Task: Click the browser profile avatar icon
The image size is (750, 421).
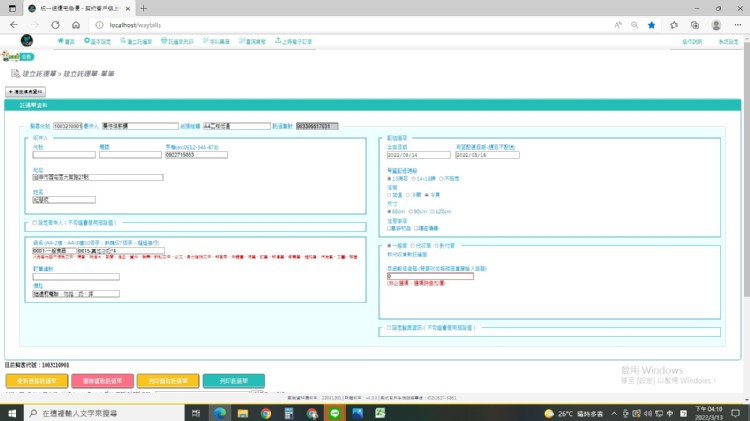Action: [716, 25]
